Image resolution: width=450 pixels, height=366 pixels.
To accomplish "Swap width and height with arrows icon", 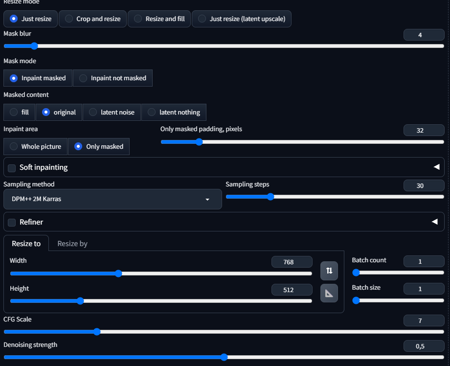I will point(329,271).
